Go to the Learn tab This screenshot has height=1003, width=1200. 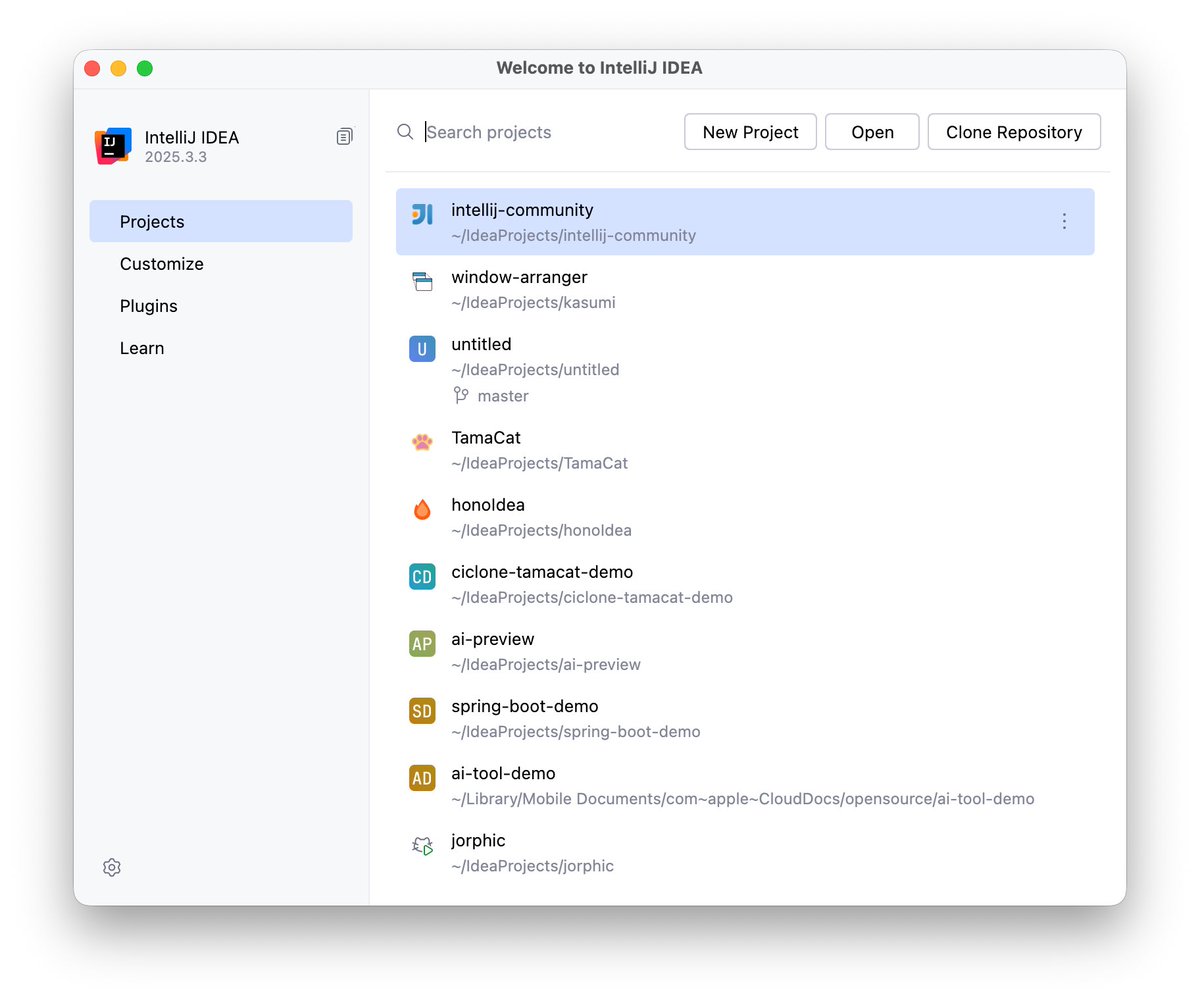[221, 348]
